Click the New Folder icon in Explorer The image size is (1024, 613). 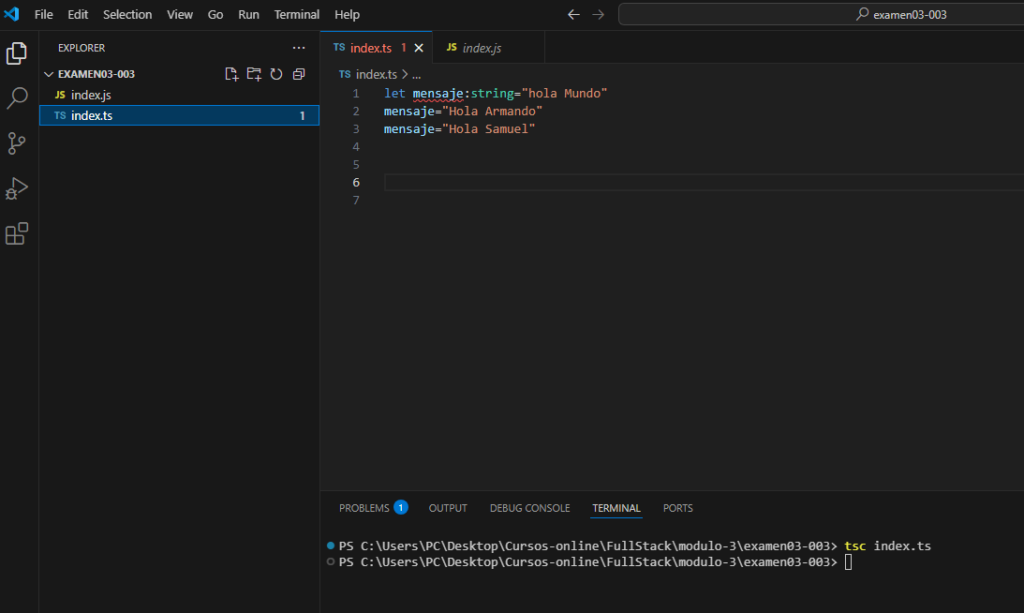coord(254,74)
